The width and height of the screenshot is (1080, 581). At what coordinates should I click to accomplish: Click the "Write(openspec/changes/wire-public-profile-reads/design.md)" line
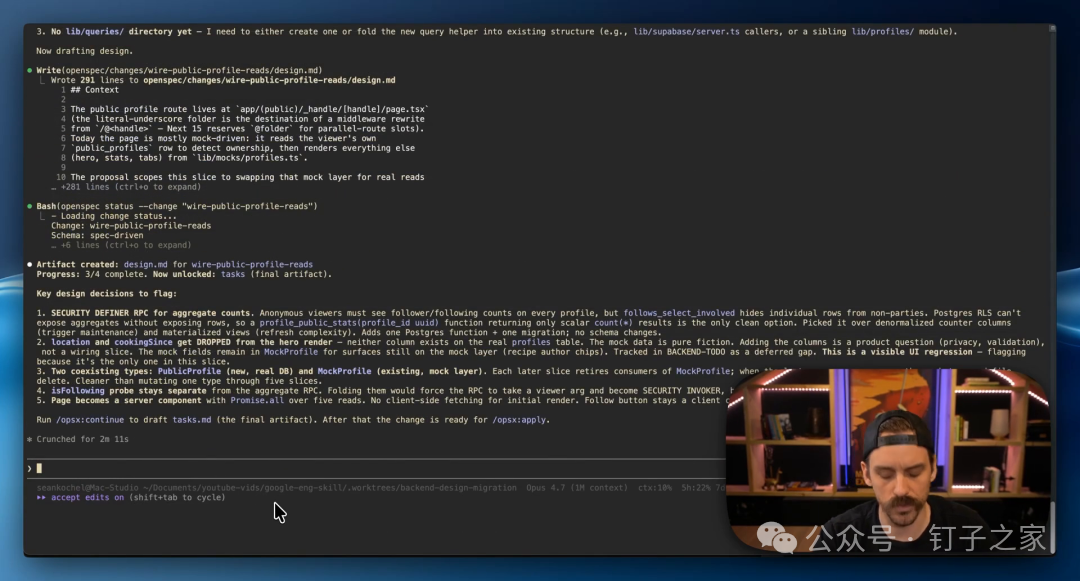pyautogui.click(x=179, y=70)
